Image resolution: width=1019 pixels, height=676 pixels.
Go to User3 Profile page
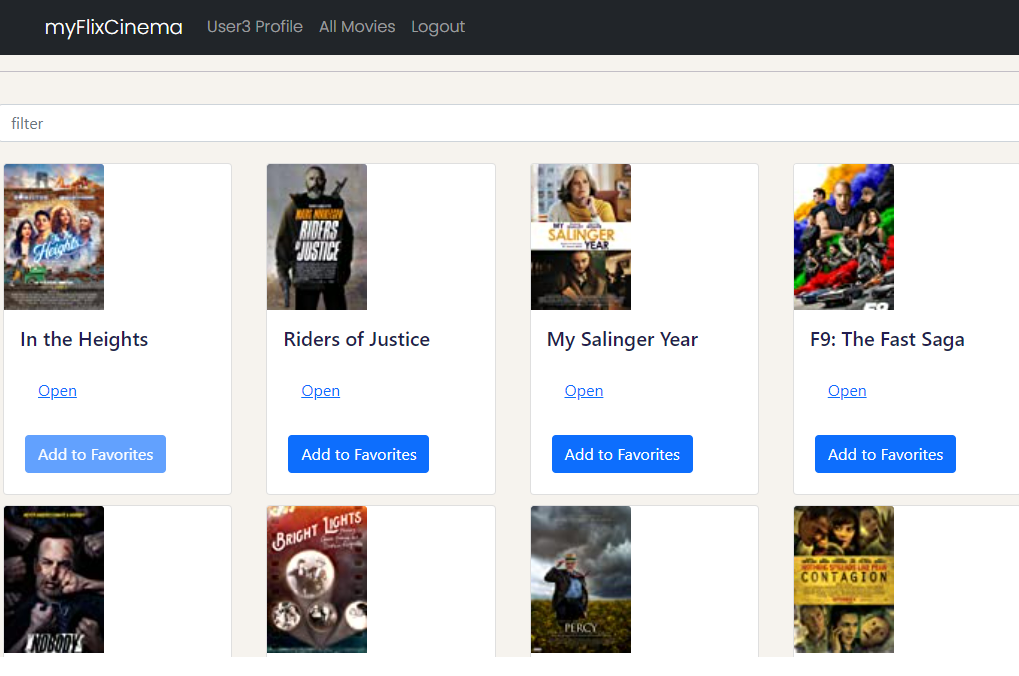click(255, 27)
